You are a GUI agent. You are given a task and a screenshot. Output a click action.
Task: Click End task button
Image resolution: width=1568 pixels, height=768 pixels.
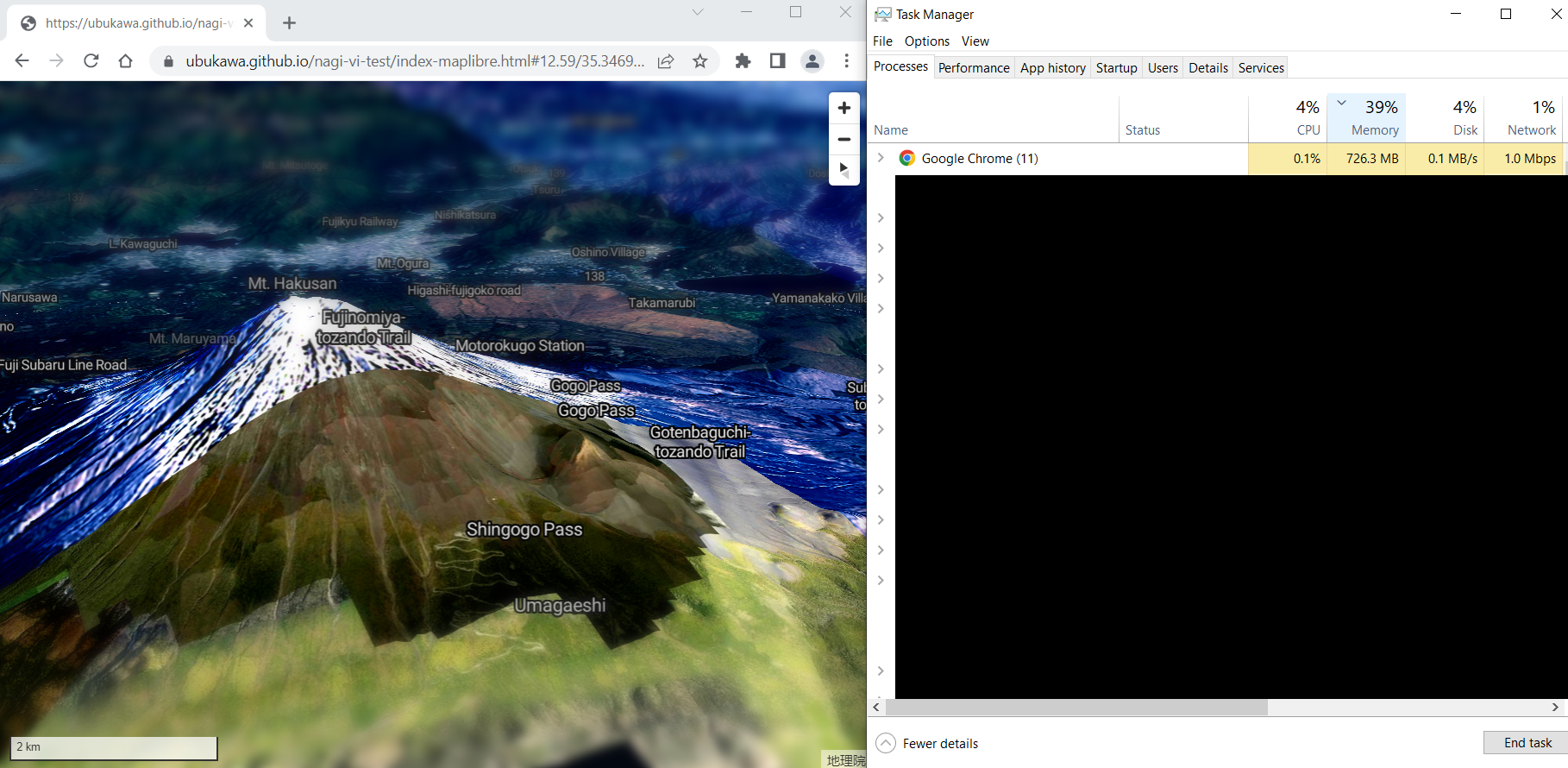coord(1527,742)
